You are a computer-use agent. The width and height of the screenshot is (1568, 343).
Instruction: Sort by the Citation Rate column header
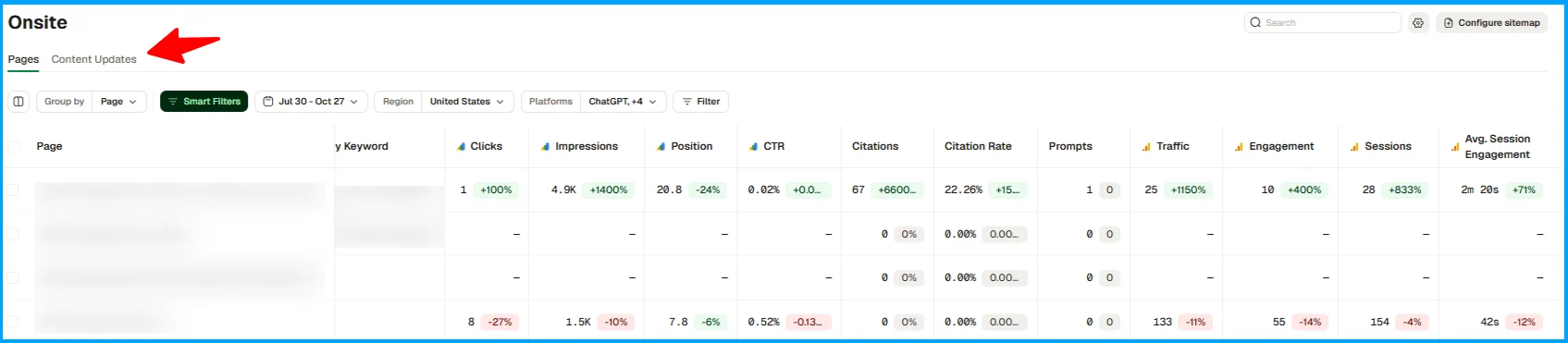coord(978,146)
